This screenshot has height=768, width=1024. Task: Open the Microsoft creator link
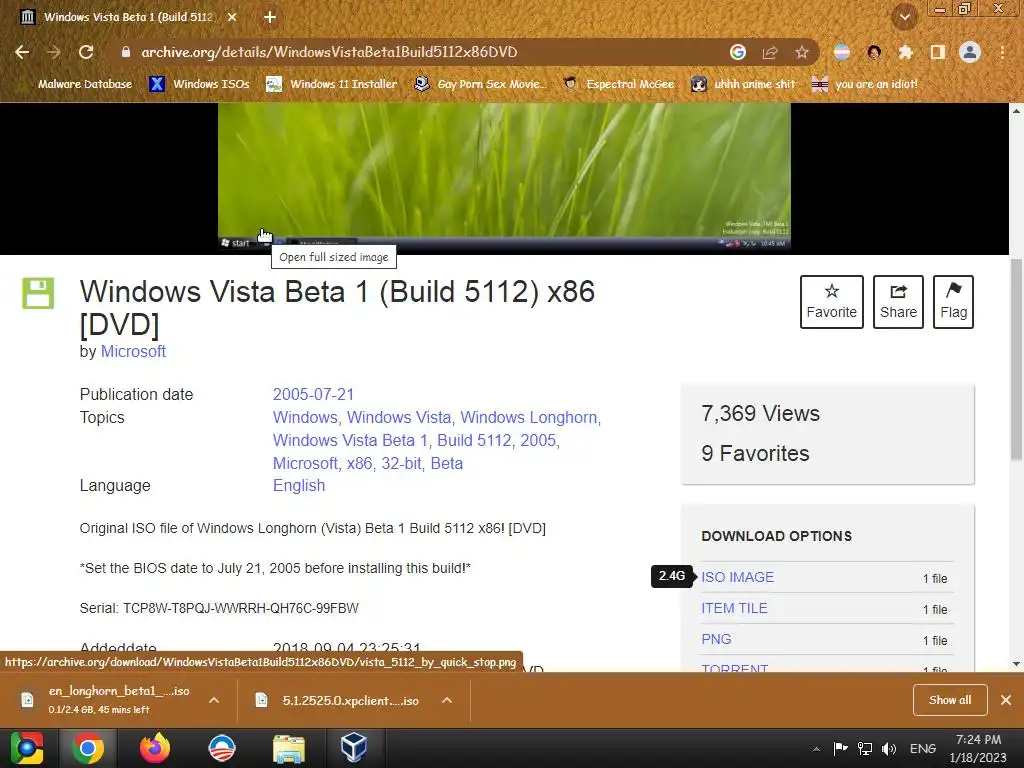[x=133, y=351]
